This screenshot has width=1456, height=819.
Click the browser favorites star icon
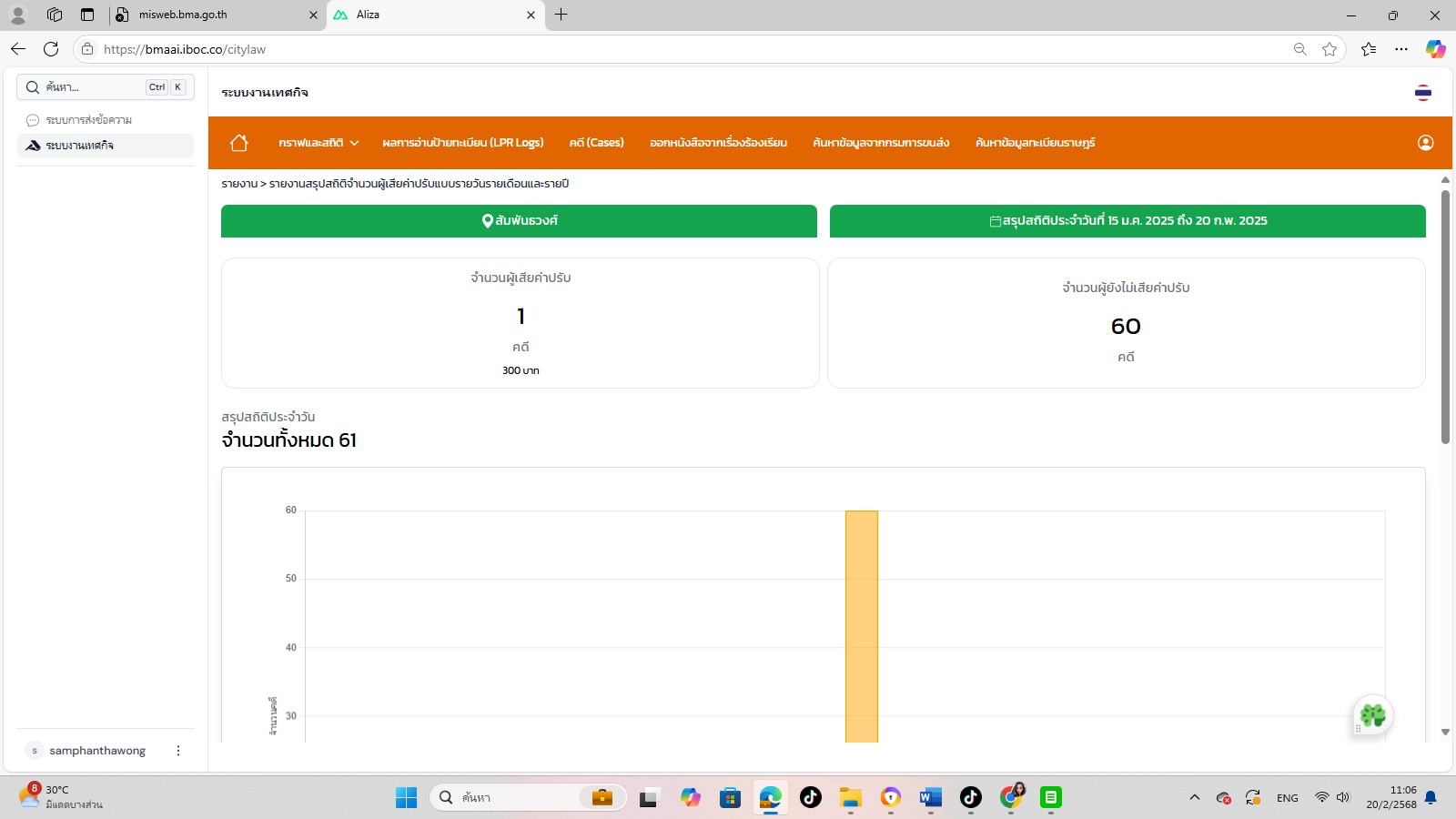click(x=1330, y=49)
